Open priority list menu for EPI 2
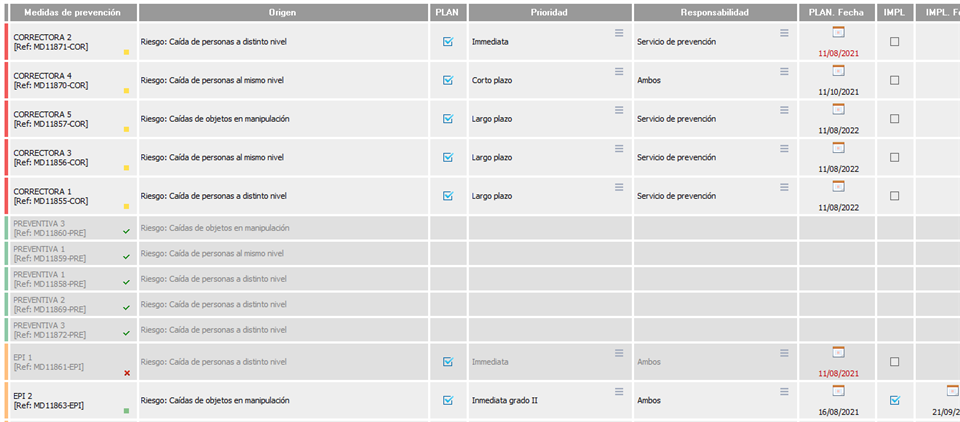Screen dimensions: 960x422 619,391
